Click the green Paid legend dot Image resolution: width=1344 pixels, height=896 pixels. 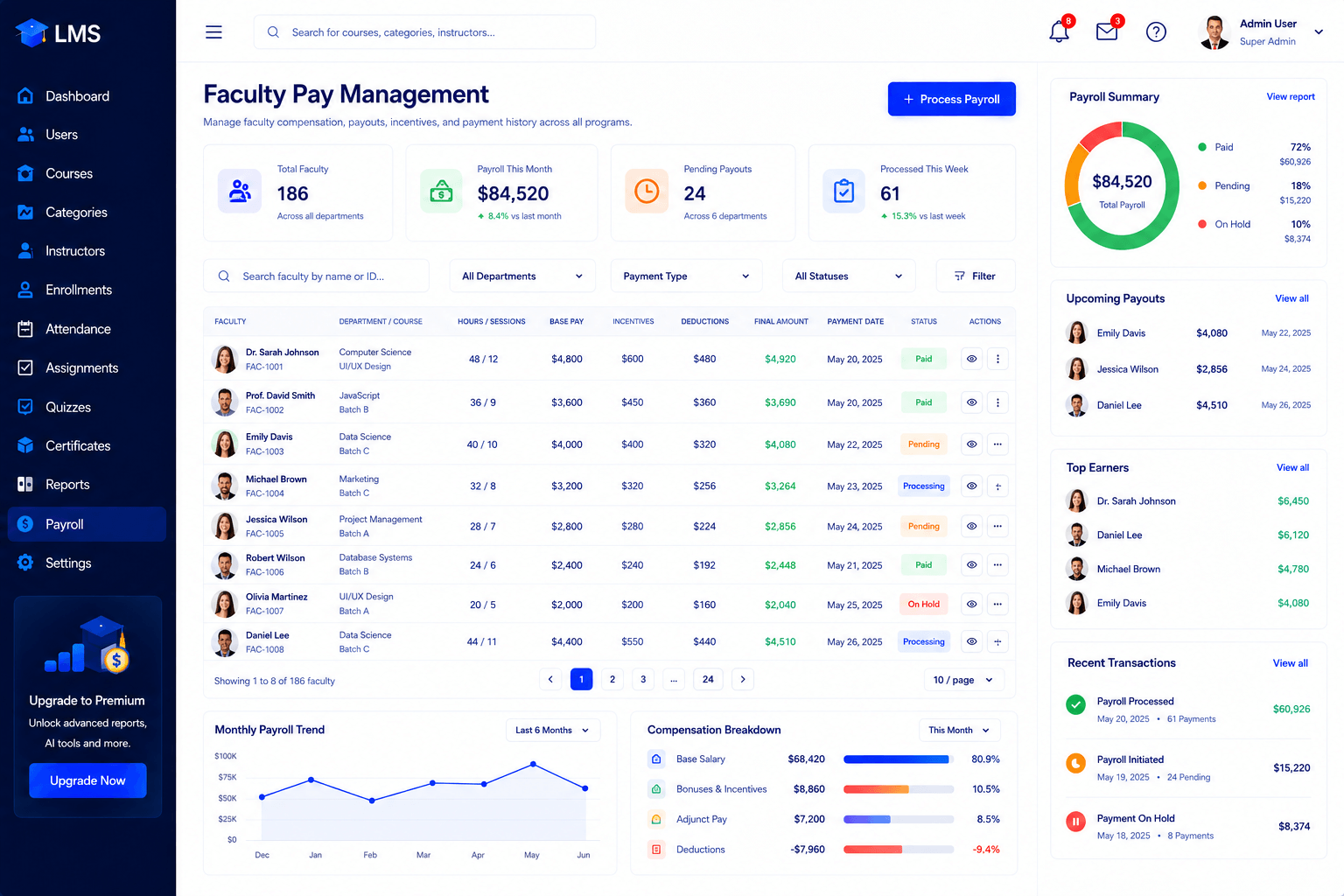point(1202,147)
